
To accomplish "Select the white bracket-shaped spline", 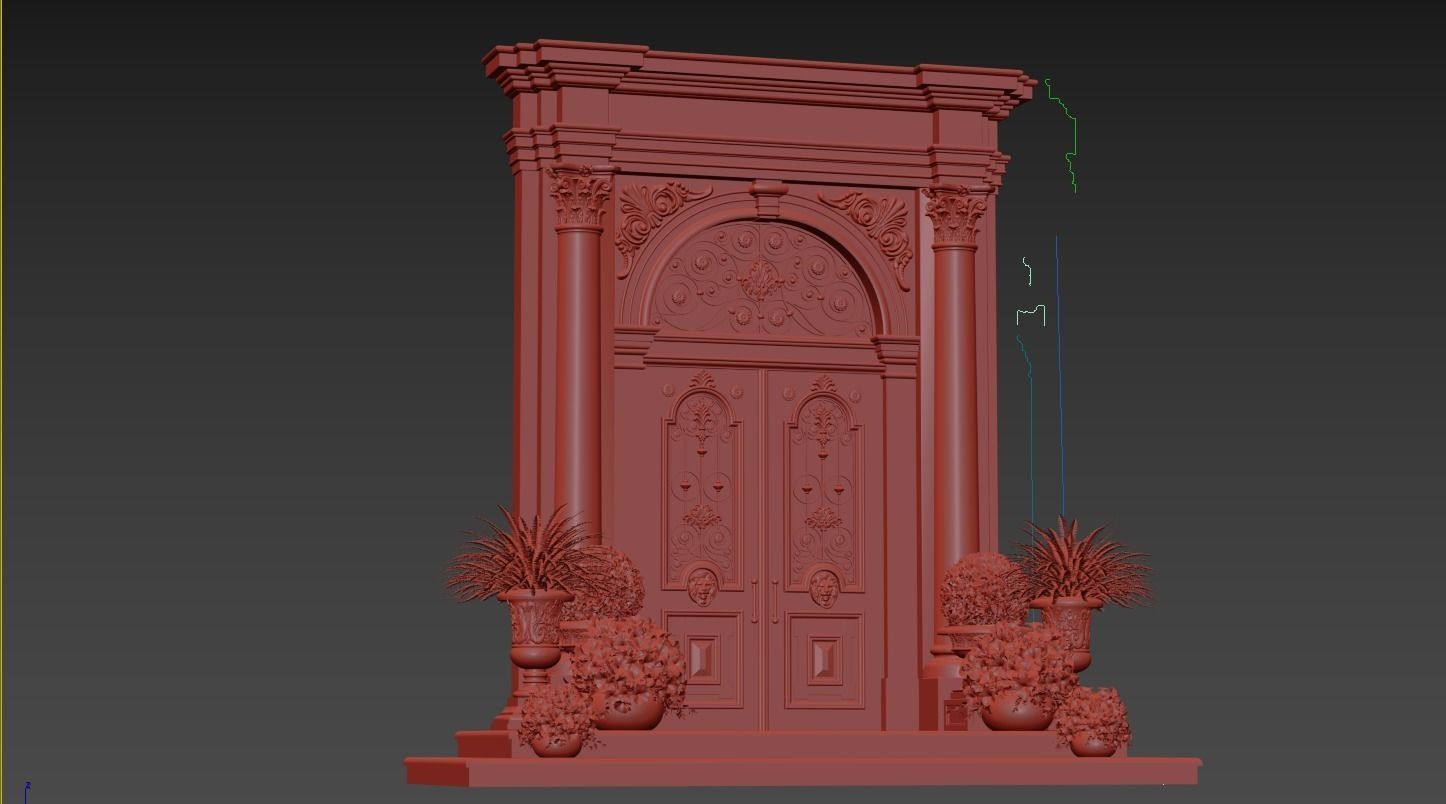I will [x=1031, y=315].
